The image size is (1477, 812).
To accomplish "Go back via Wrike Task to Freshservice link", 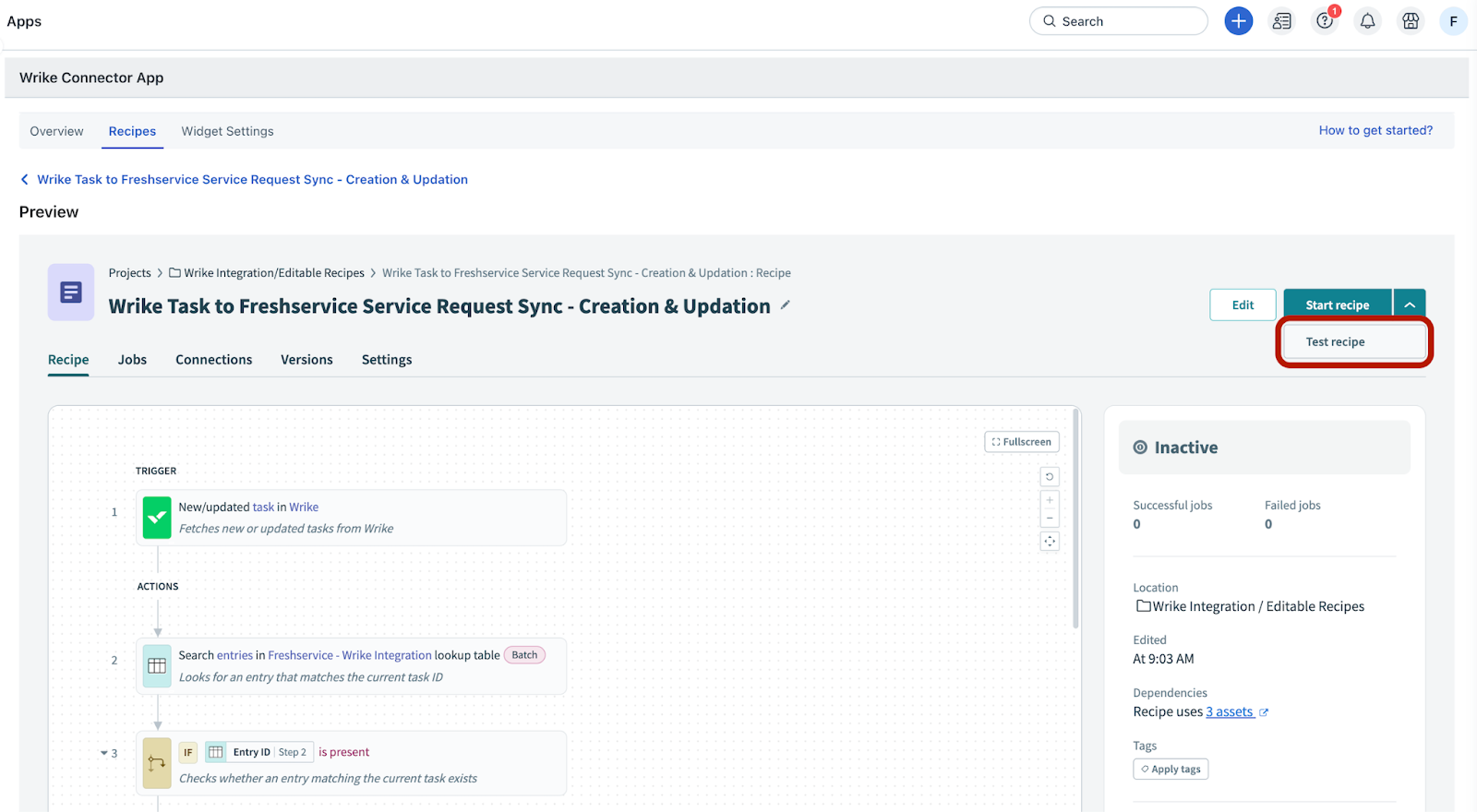I will (x=252, y=179).
